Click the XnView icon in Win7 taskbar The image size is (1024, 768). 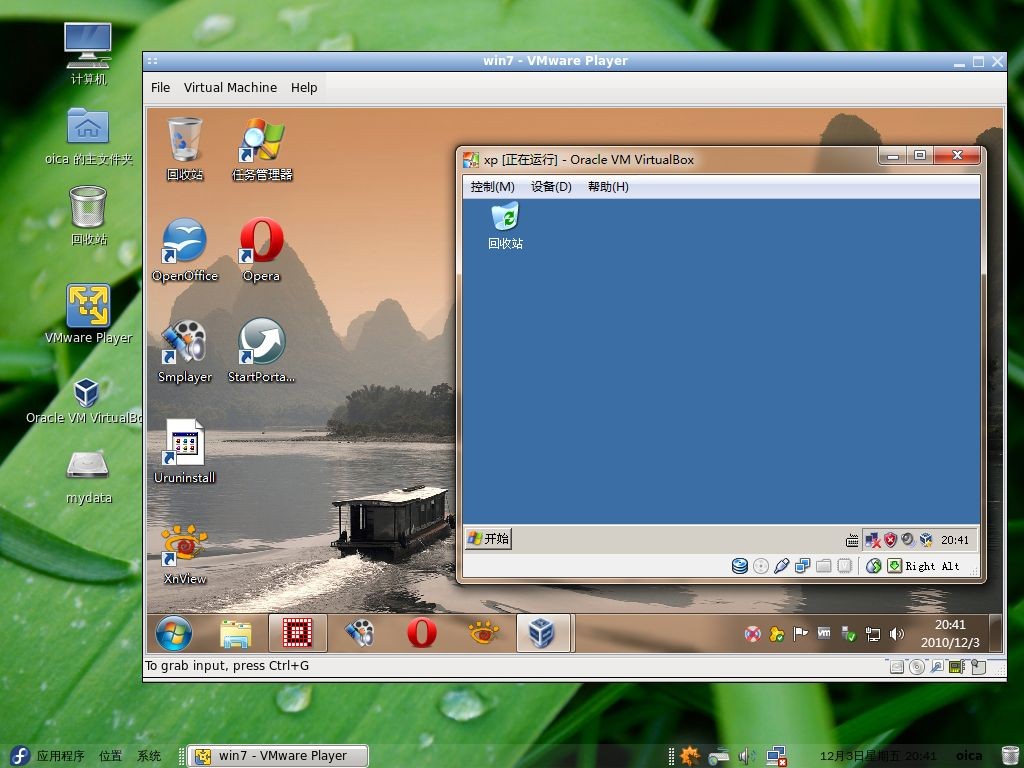coord(484,632)
